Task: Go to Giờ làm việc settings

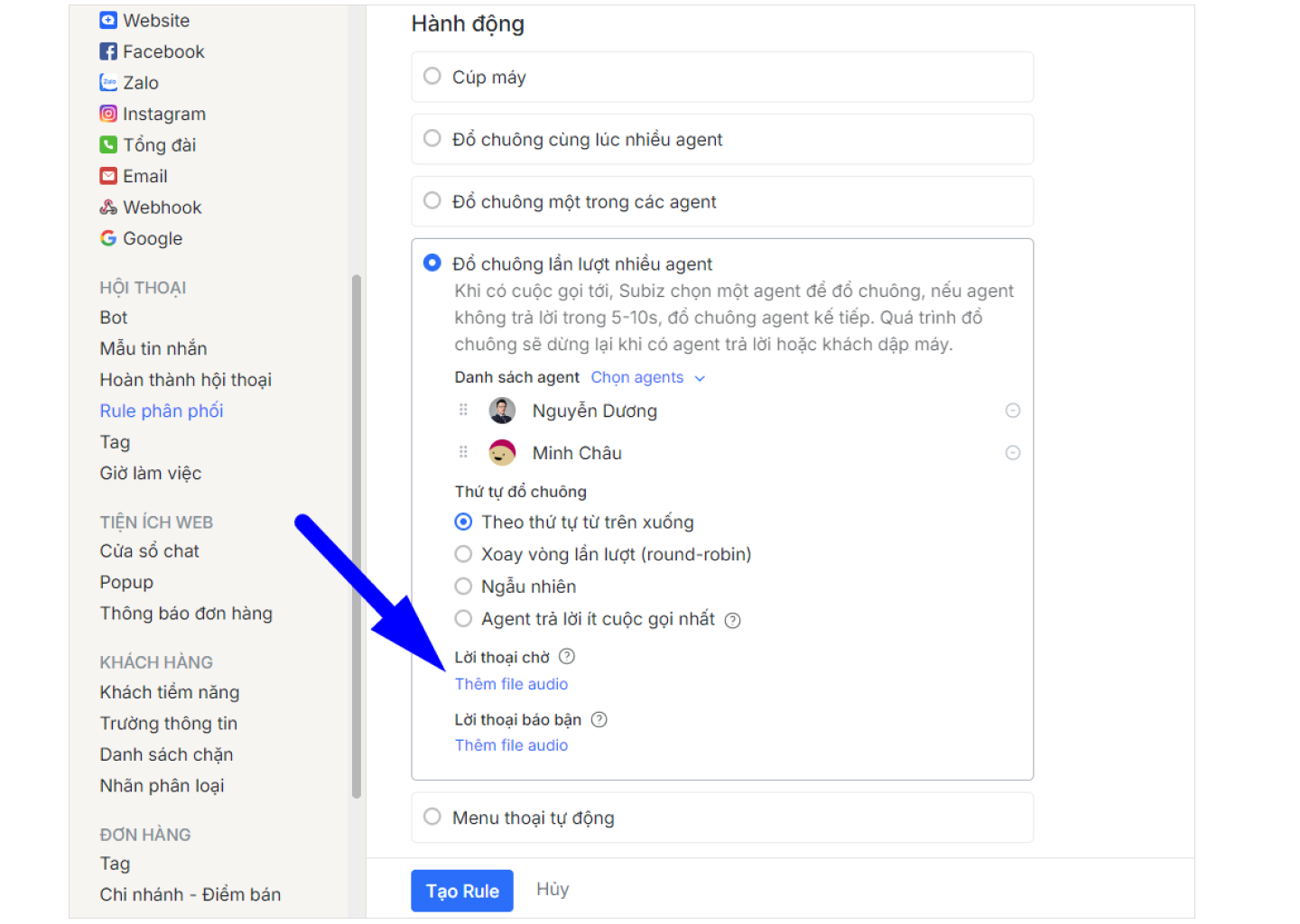Action: click(151, 473)
